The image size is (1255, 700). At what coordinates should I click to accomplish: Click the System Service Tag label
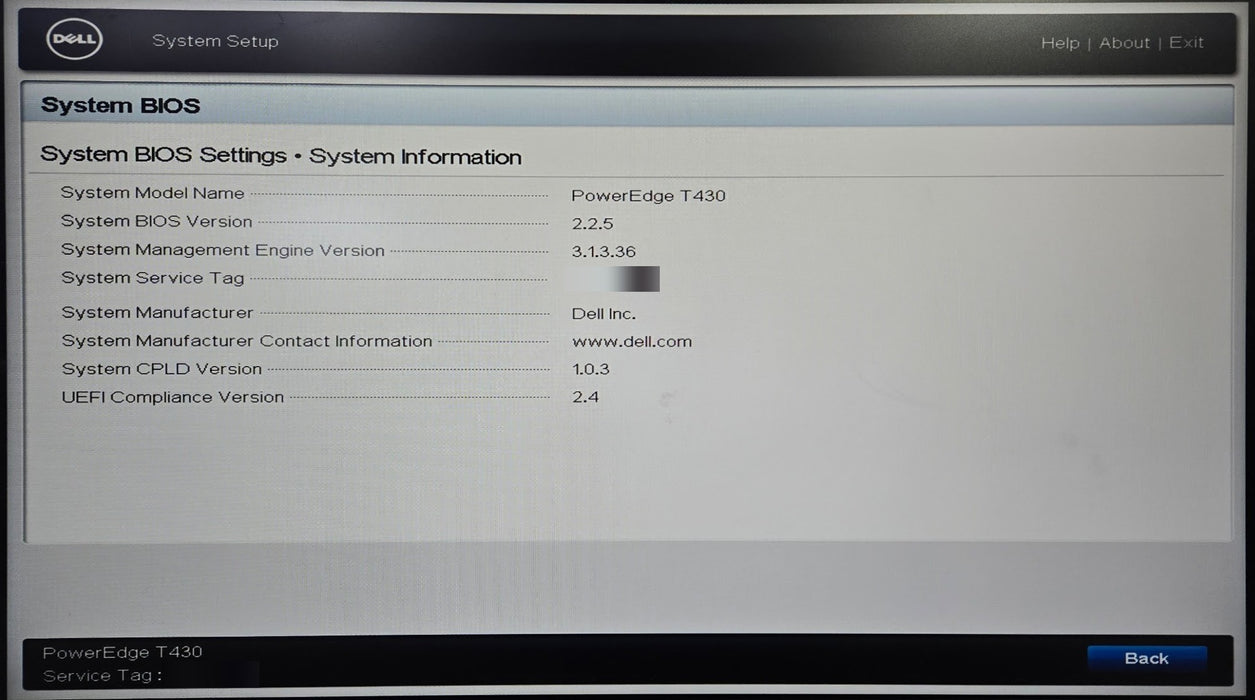click(x=153, y=279)
